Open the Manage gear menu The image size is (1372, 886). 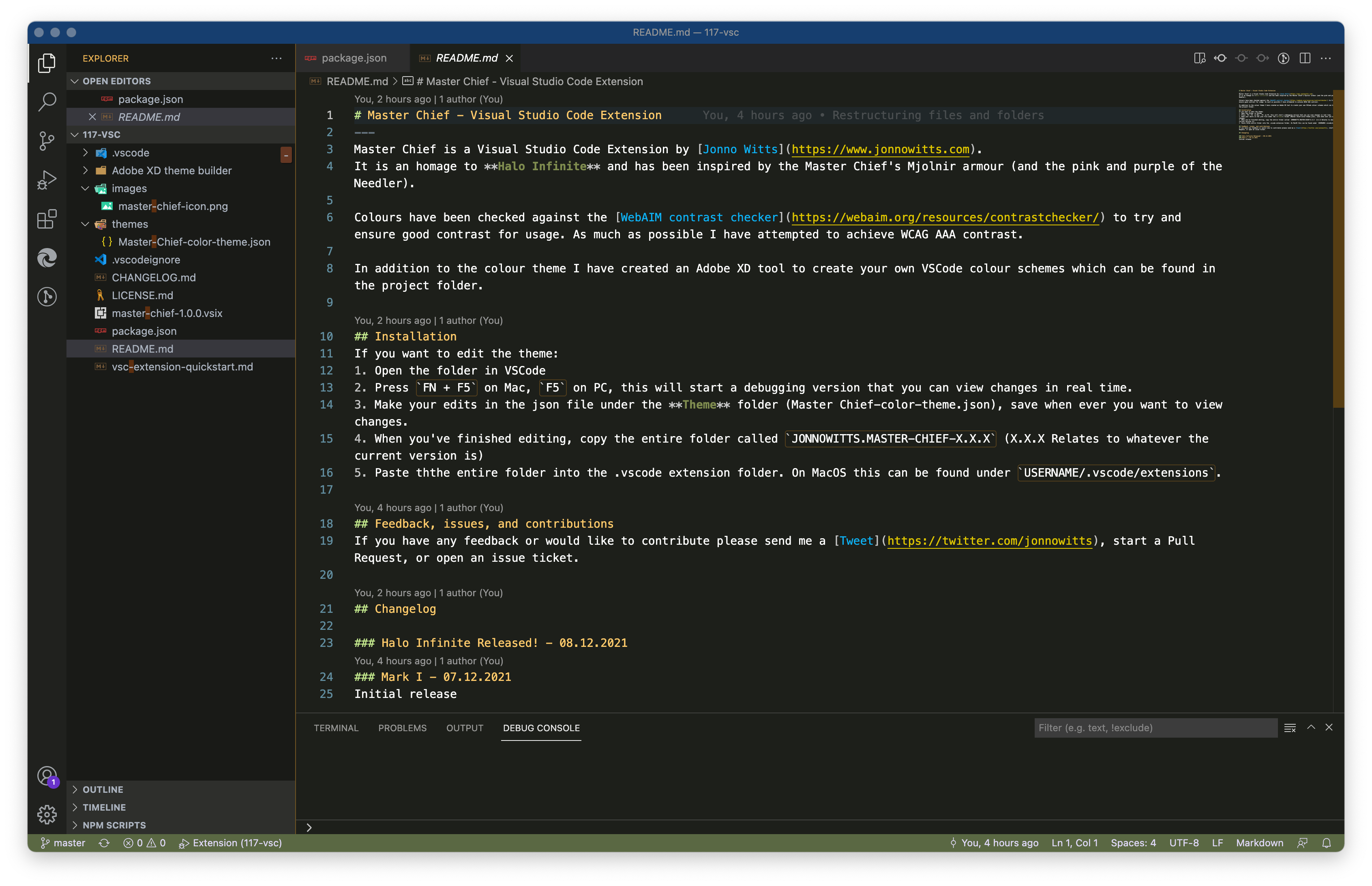[47, 814]
